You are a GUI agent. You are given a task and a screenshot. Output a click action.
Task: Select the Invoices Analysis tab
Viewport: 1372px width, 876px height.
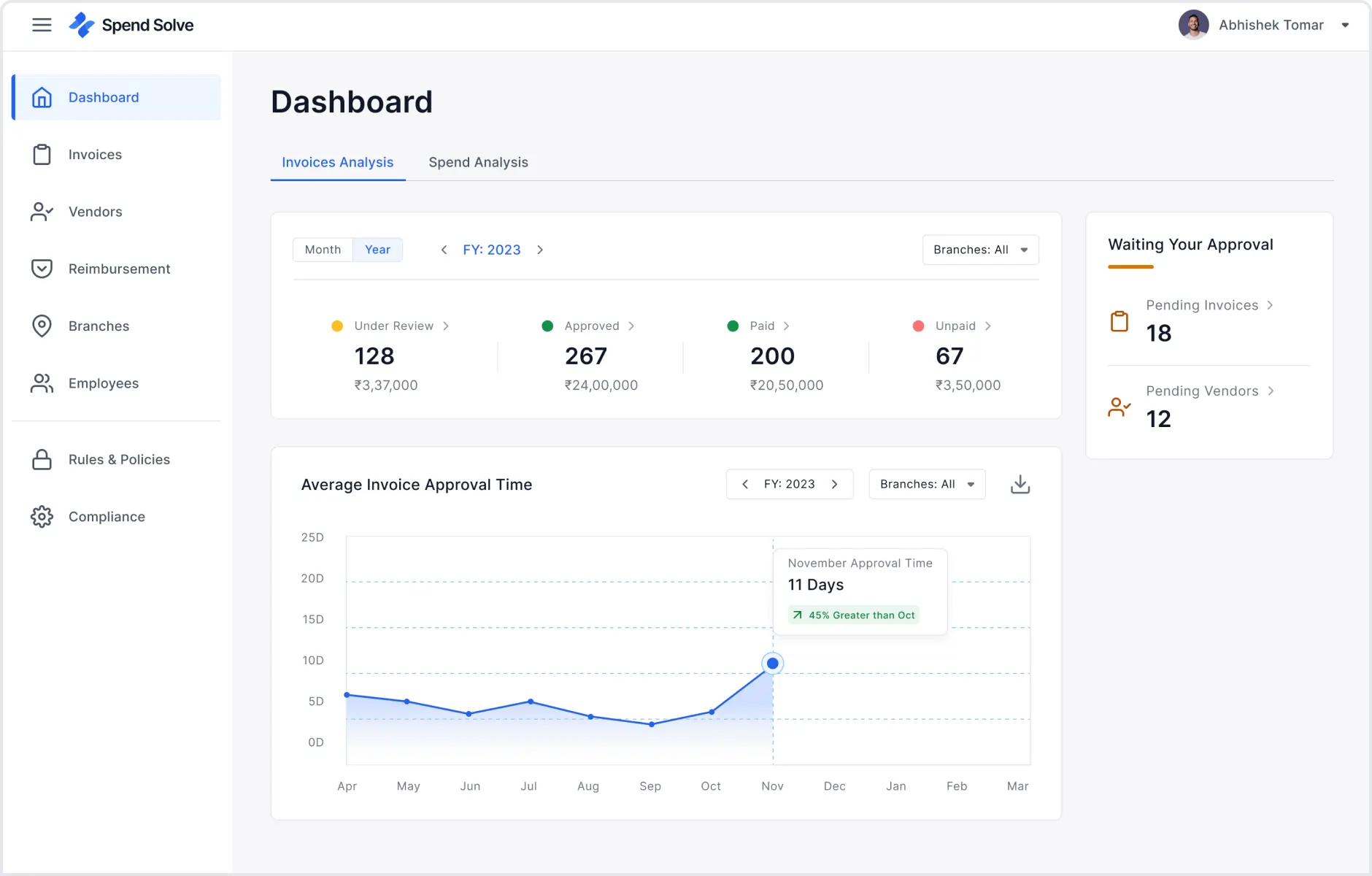tap(337, 162)
